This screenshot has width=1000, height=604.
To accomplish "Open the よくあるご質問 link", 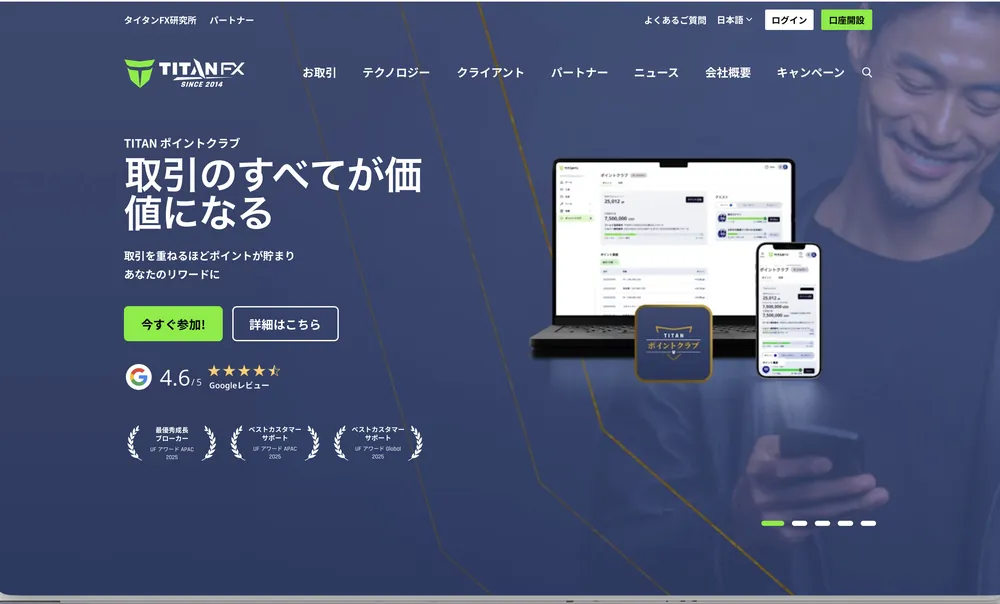I will tap(675, 20).
